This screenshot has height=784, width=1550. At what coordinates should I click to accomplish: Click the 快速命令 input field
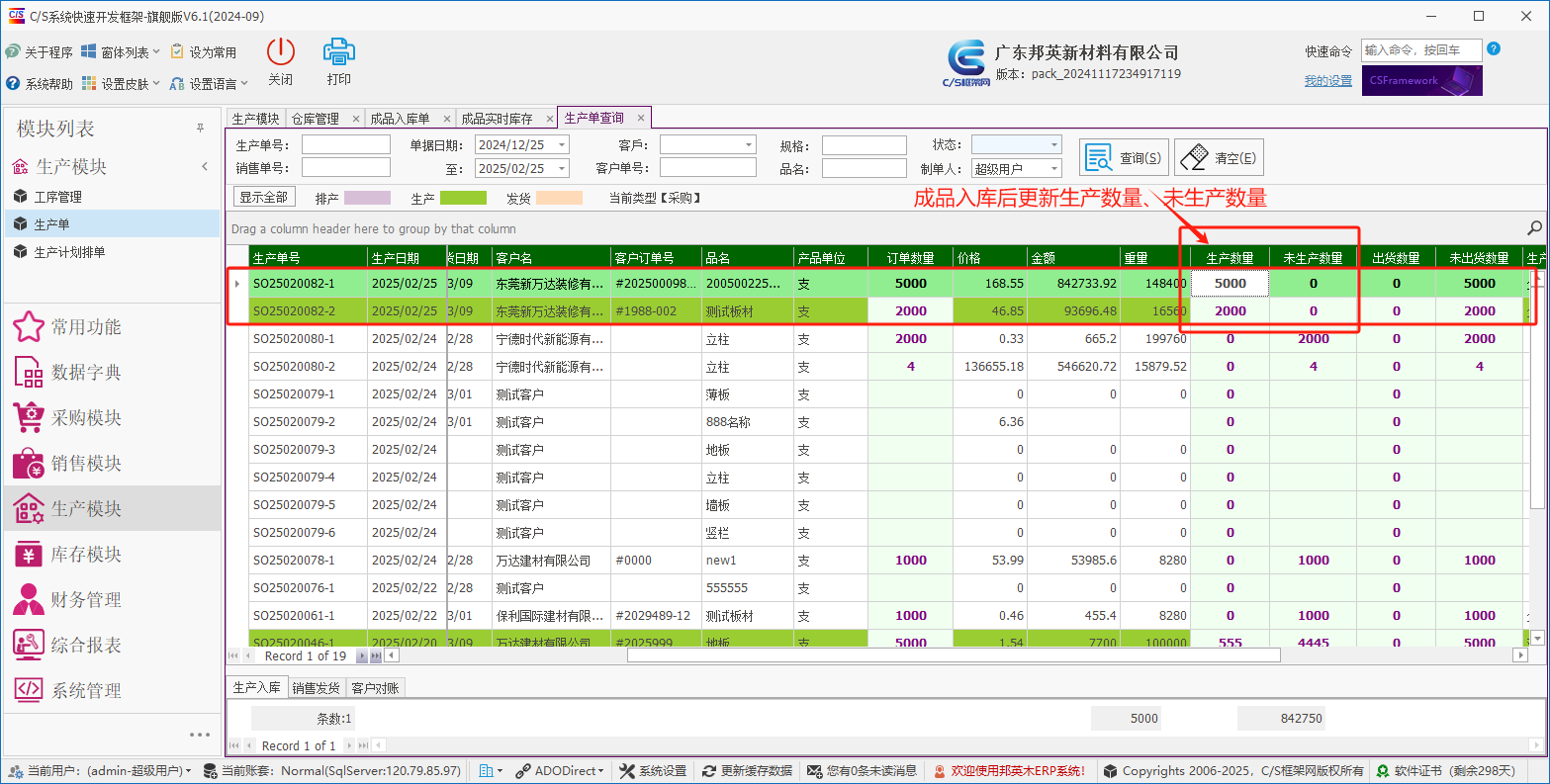click(1421, 50)
